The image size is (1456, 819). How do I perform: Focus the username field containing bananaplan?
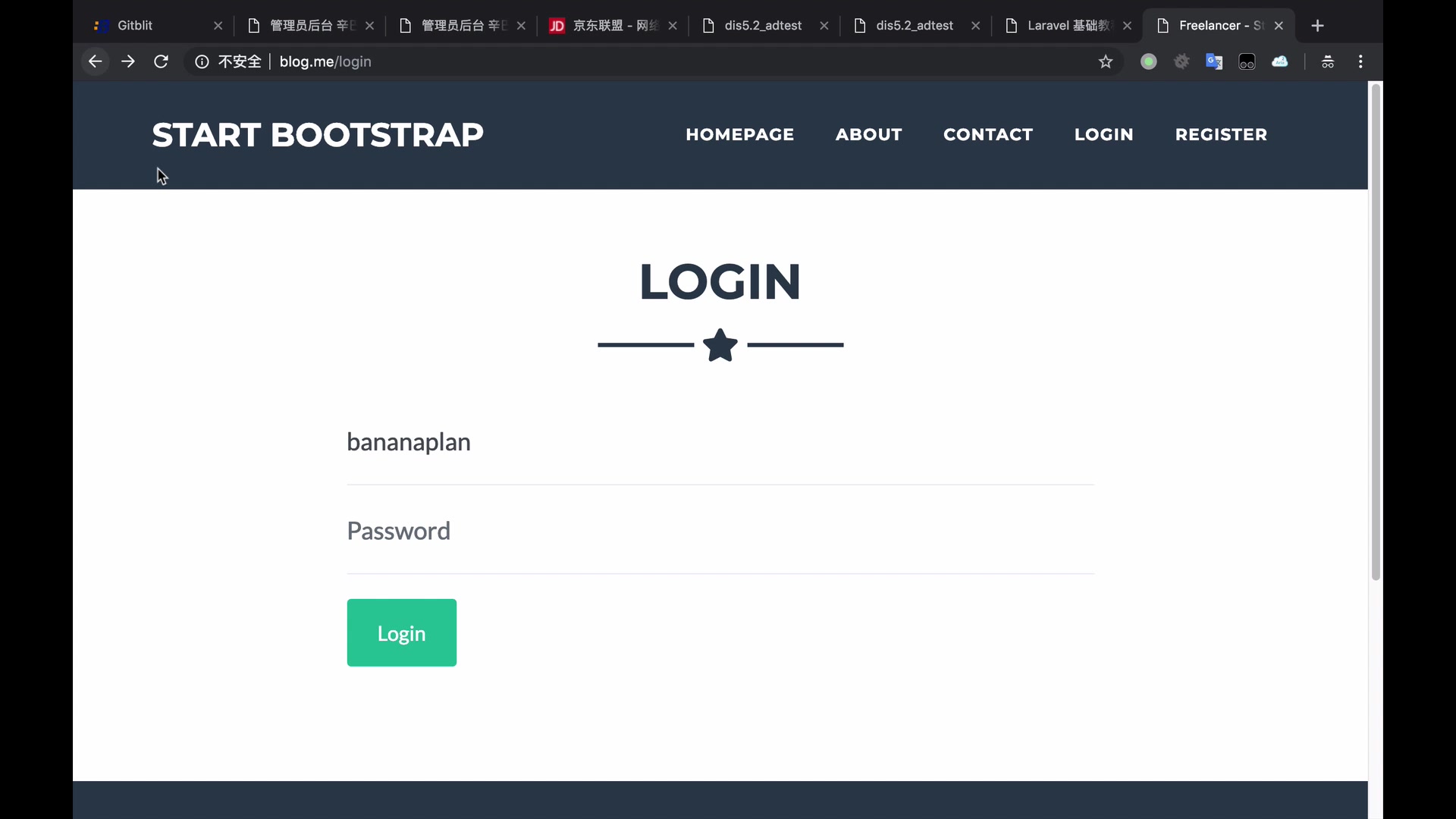pyautogui.click(x=720, y=442)
